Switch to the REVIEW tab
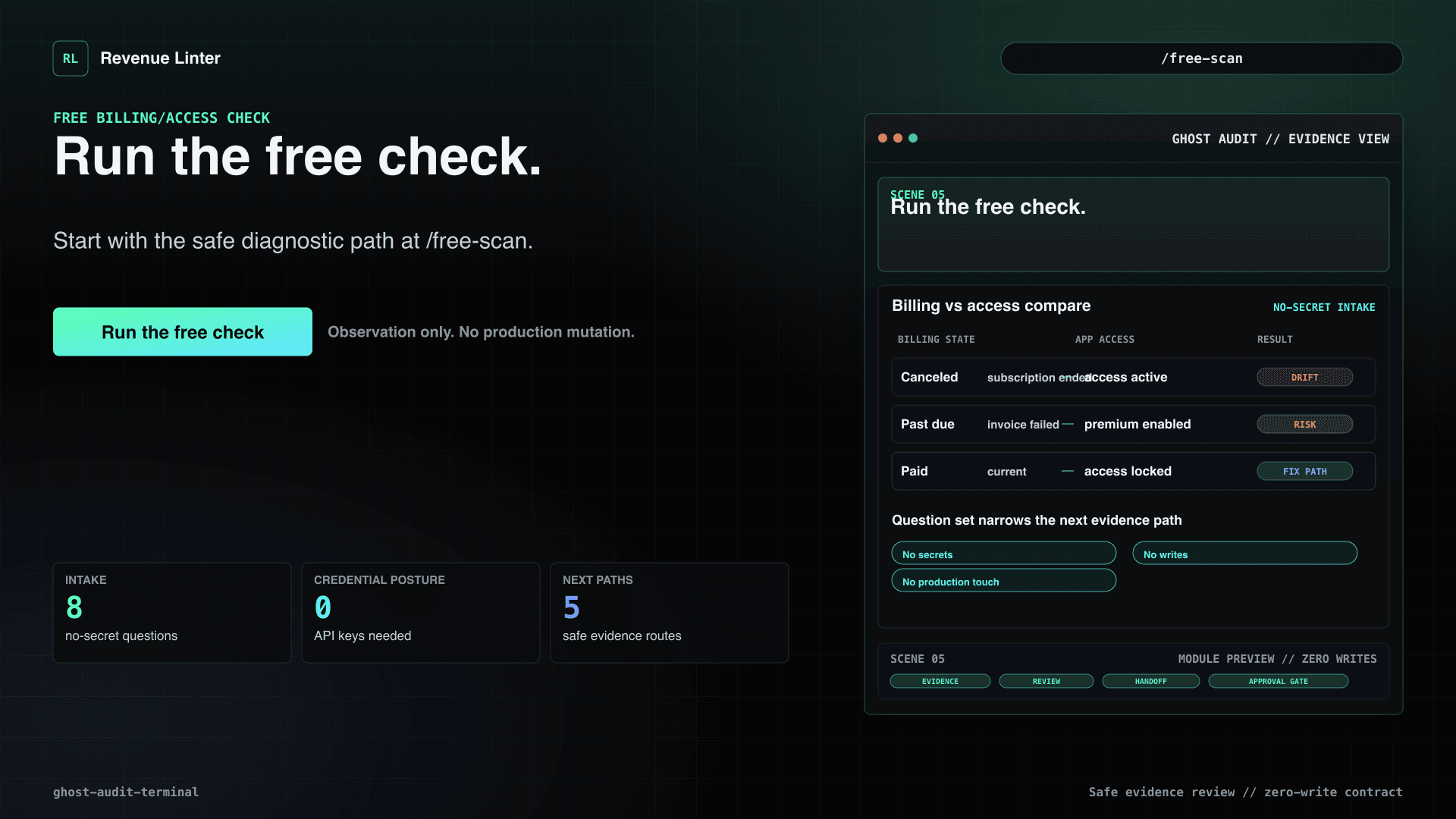The width and height of the screenshot is (1456, 819). click(1046, 682)
